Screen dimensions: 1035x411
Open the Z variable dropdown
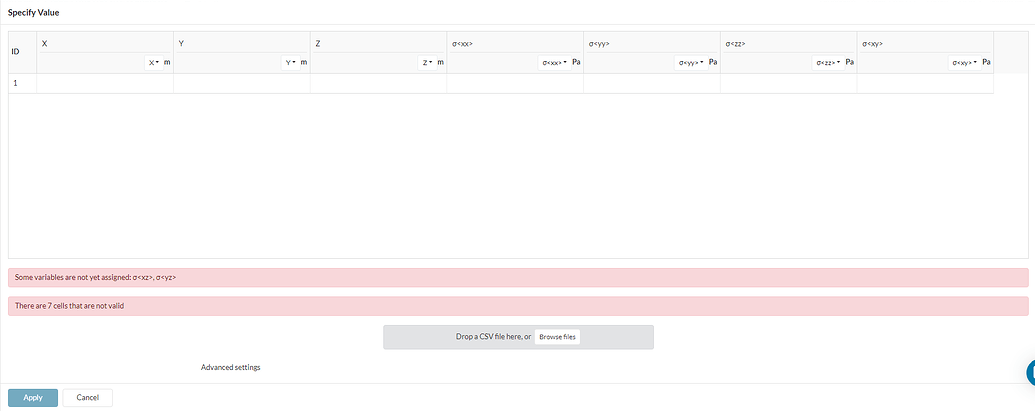tap(427, 63)
